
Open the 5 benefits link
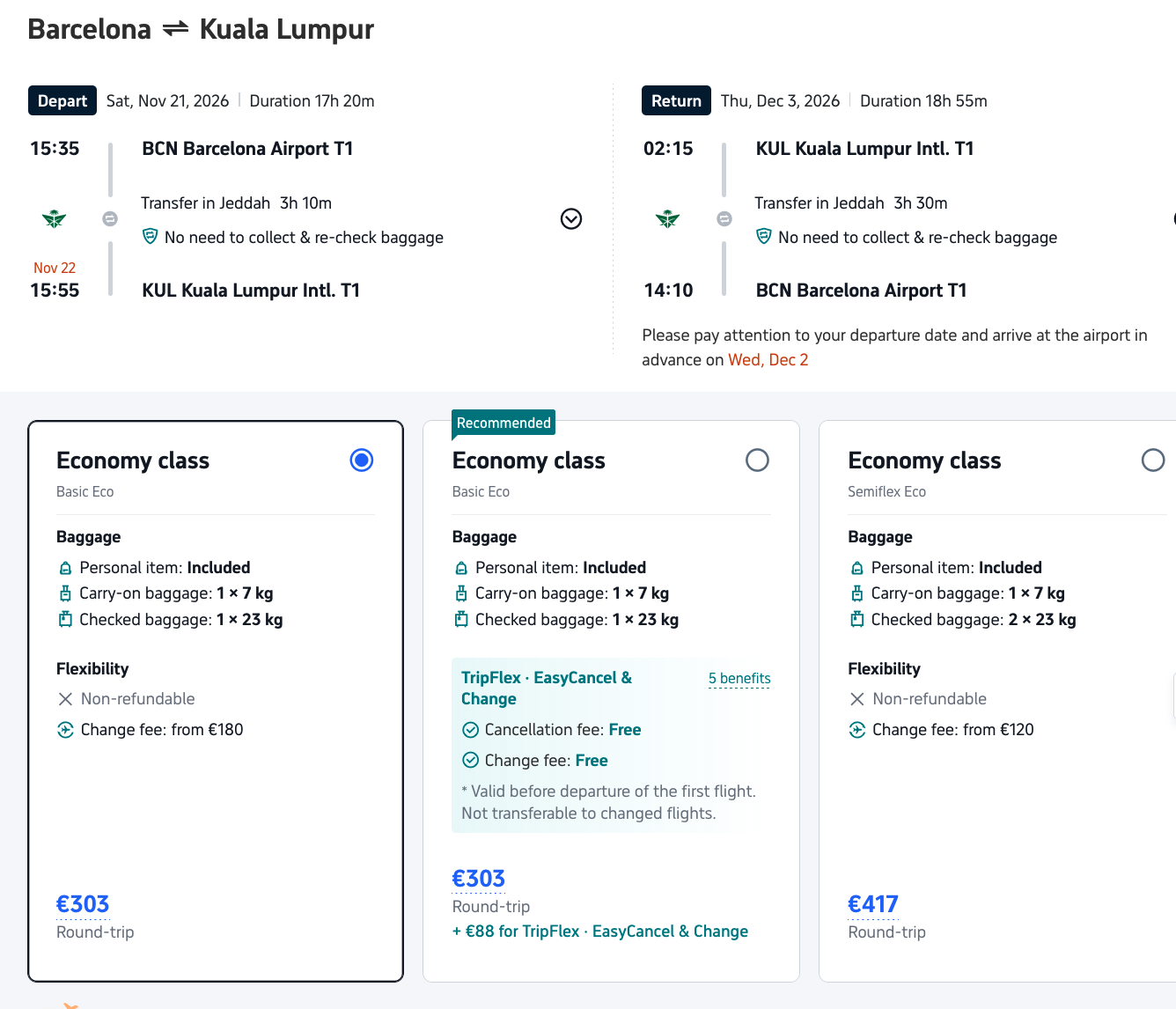point(739,678)
